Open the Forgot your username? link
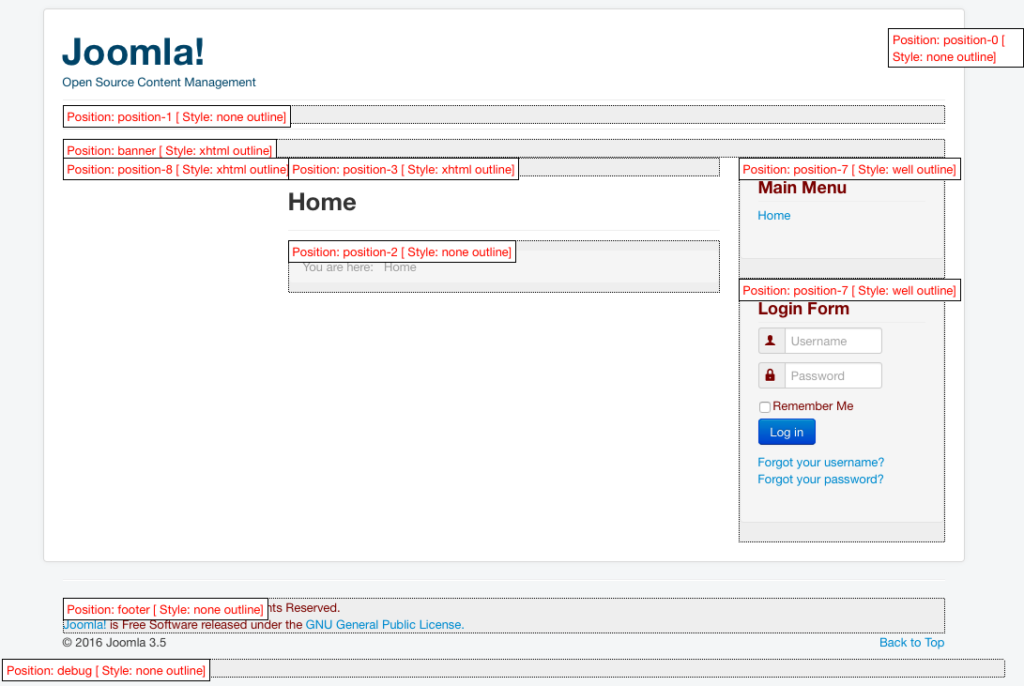Viewport: 1024px width, 686px height. tap(820, 462)
